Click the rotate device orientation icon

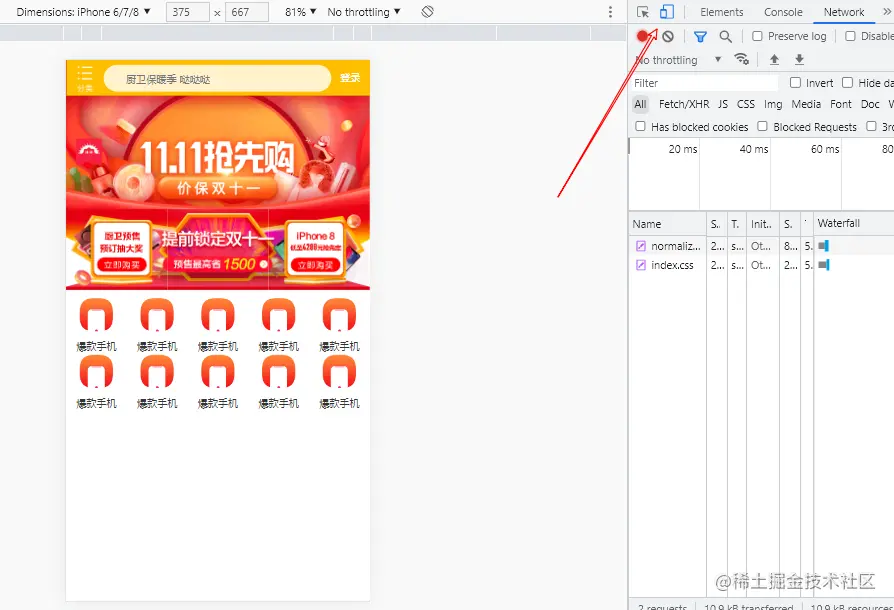(x=428, y=11)
